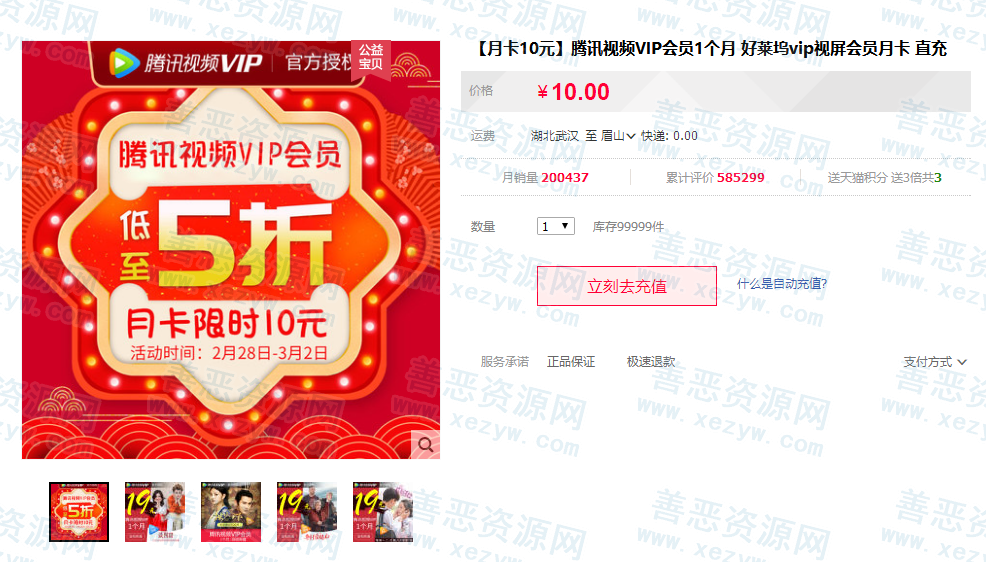Viewport: 986px width, 562px height.
Task: Click the product title text
Action: click(x=709, y=48)
